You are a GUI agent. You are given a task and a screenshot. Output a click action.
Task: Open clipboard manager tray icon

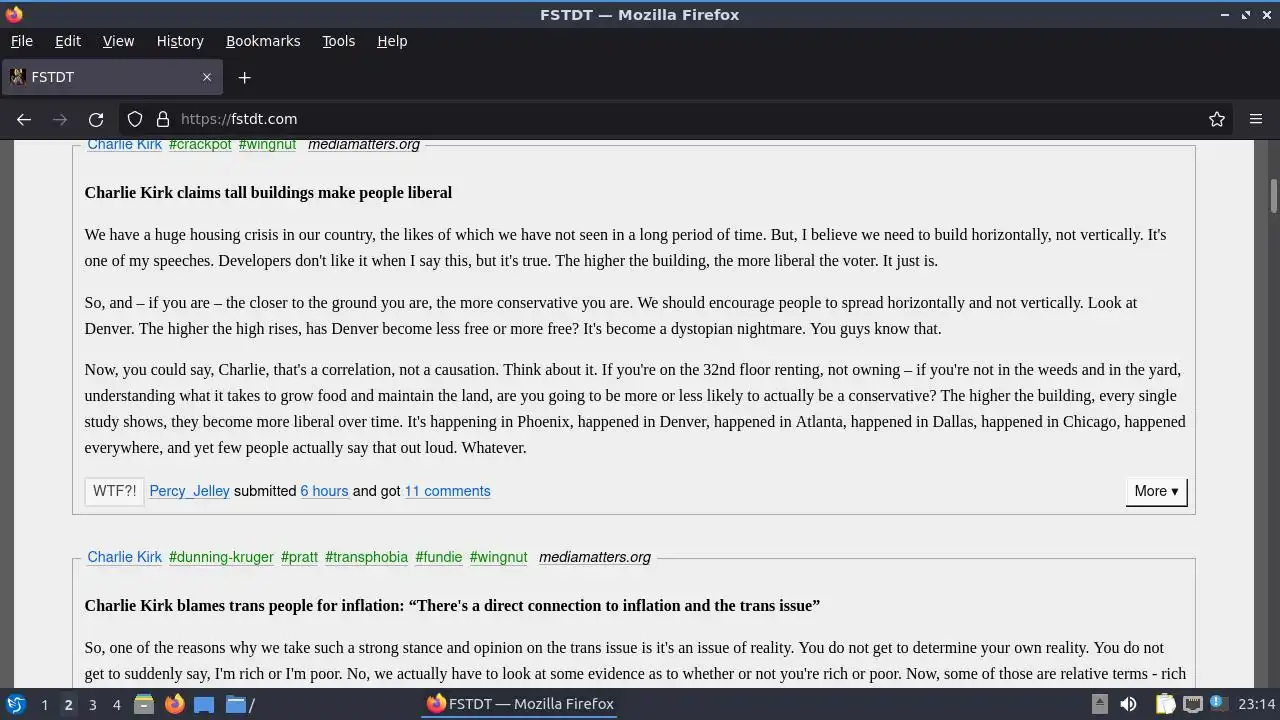[1165, 704]
